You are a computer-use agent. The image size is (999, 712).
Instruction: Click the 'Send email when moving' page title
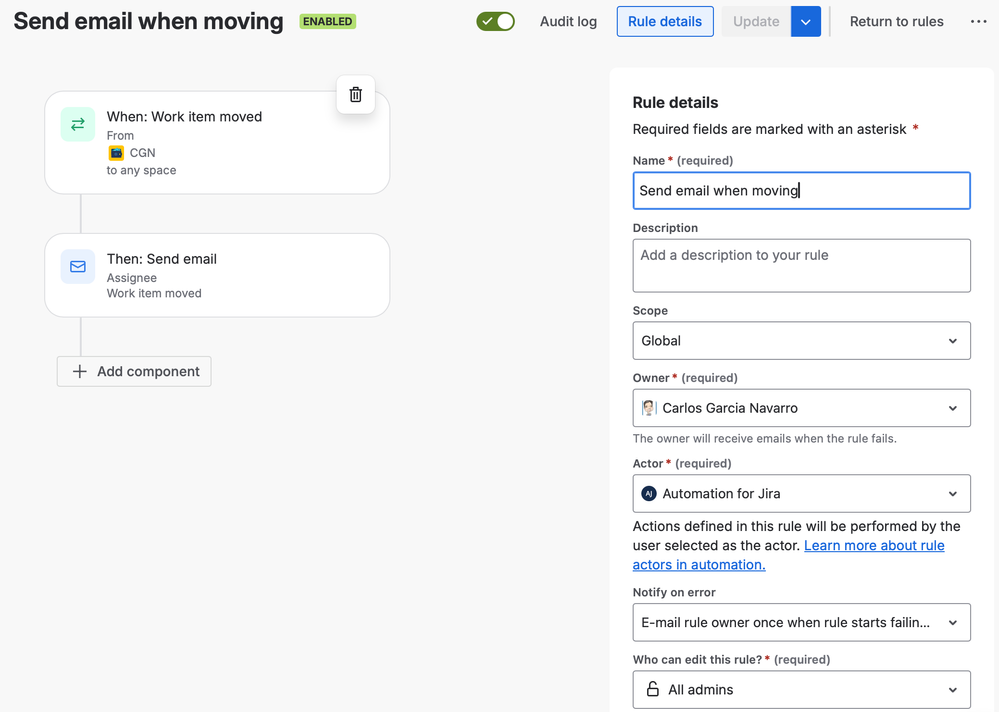pos(148,22)
